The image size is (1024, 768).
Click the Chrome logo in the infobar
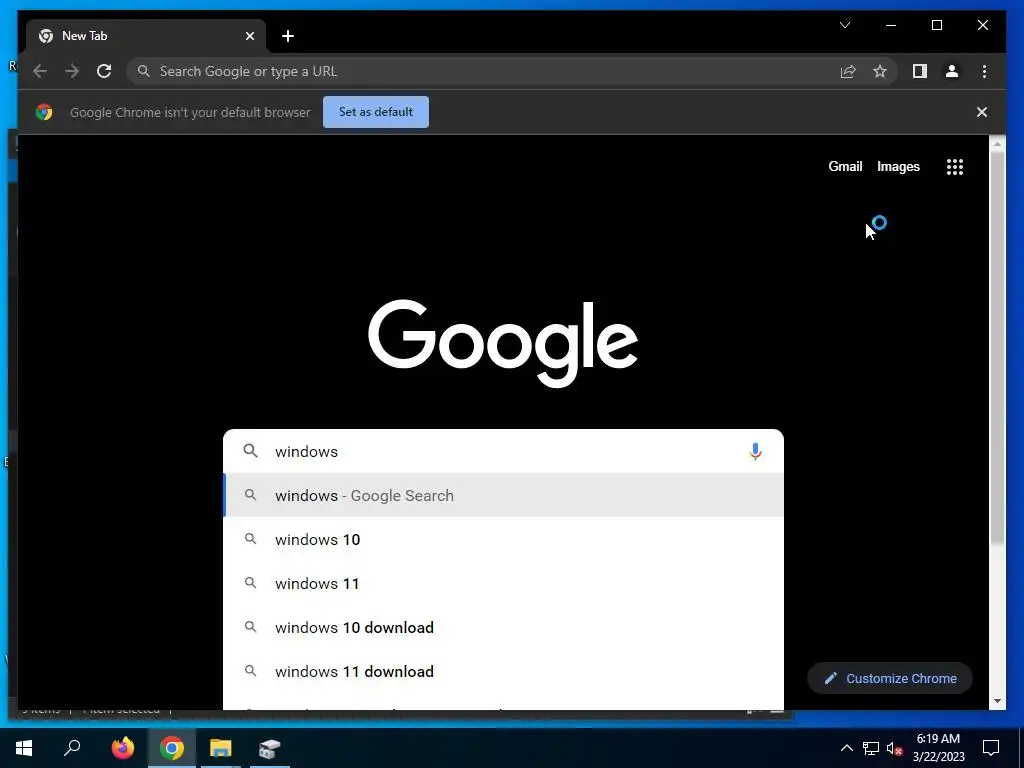coord(44,112)
